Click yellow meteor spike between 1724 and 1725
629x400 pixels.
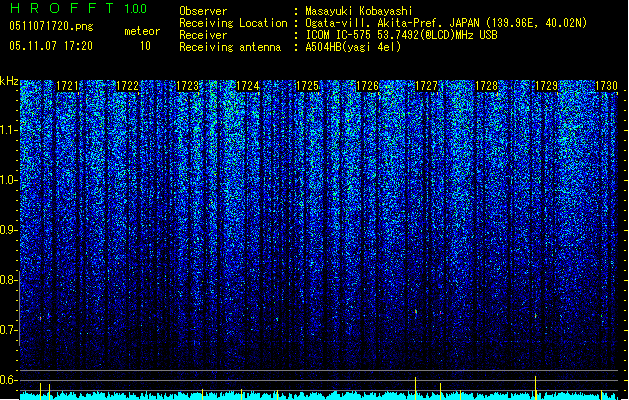click(278, 395)
